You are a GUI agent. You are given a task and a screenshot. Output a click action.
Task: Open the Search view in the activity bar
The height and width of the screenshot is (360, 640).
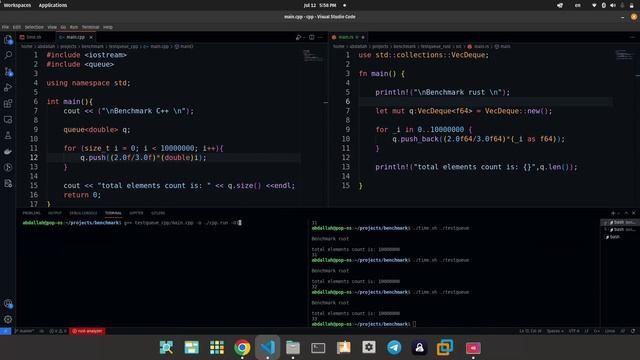[8, 55]
